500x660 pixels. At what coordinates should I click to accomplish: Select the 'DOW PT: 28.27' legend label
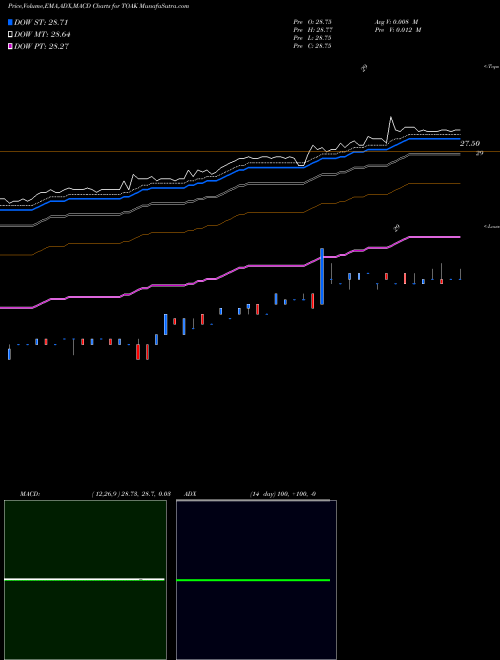(41, 46)
